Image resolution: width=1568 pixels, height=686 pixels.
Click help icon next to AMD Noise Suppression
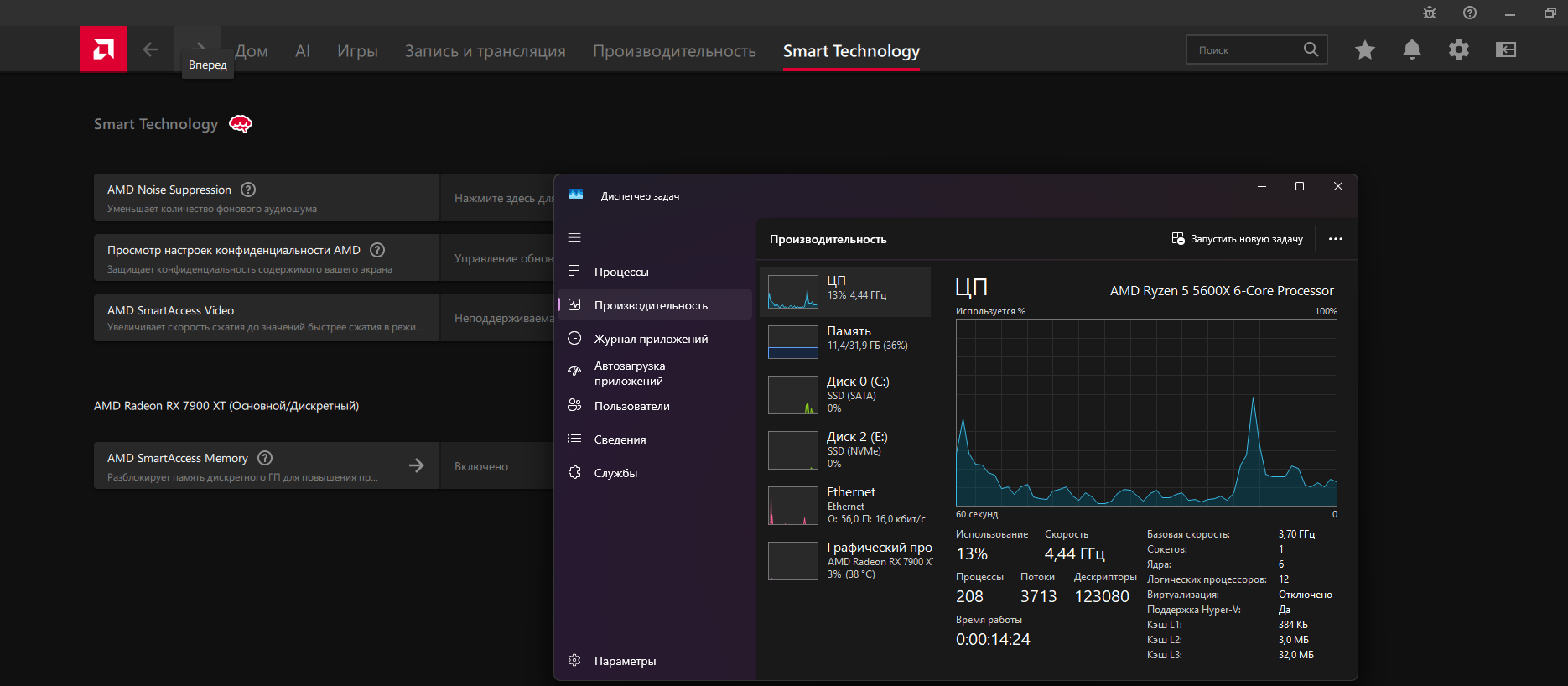(x=248, y=190)
